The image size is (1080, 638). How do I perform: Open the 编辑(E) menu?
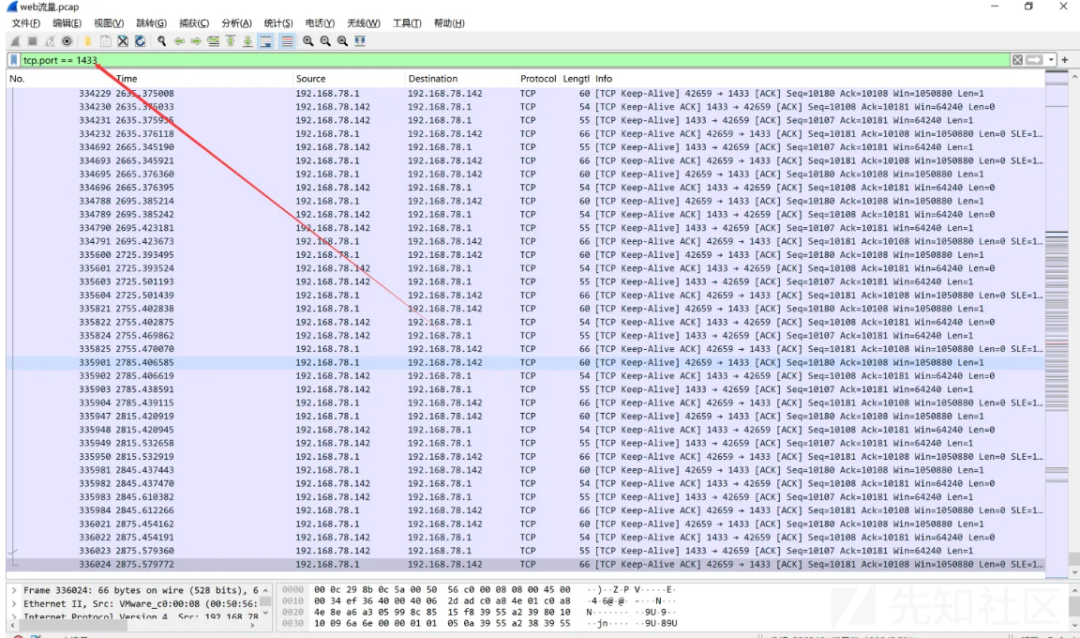coord(67,23)
